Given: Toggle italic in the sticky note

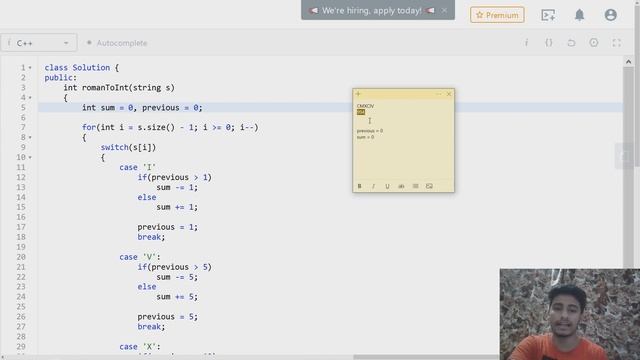Looking at the screenshot, I should [373, 186].
